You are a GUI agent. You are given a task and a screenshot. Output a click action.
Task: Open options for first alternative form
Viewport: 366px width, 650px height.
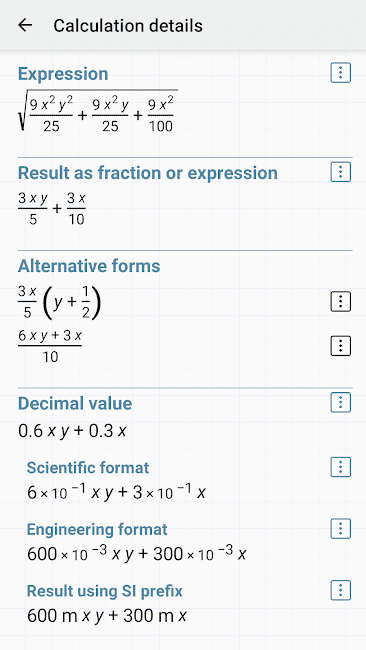(x=341, y=301)
